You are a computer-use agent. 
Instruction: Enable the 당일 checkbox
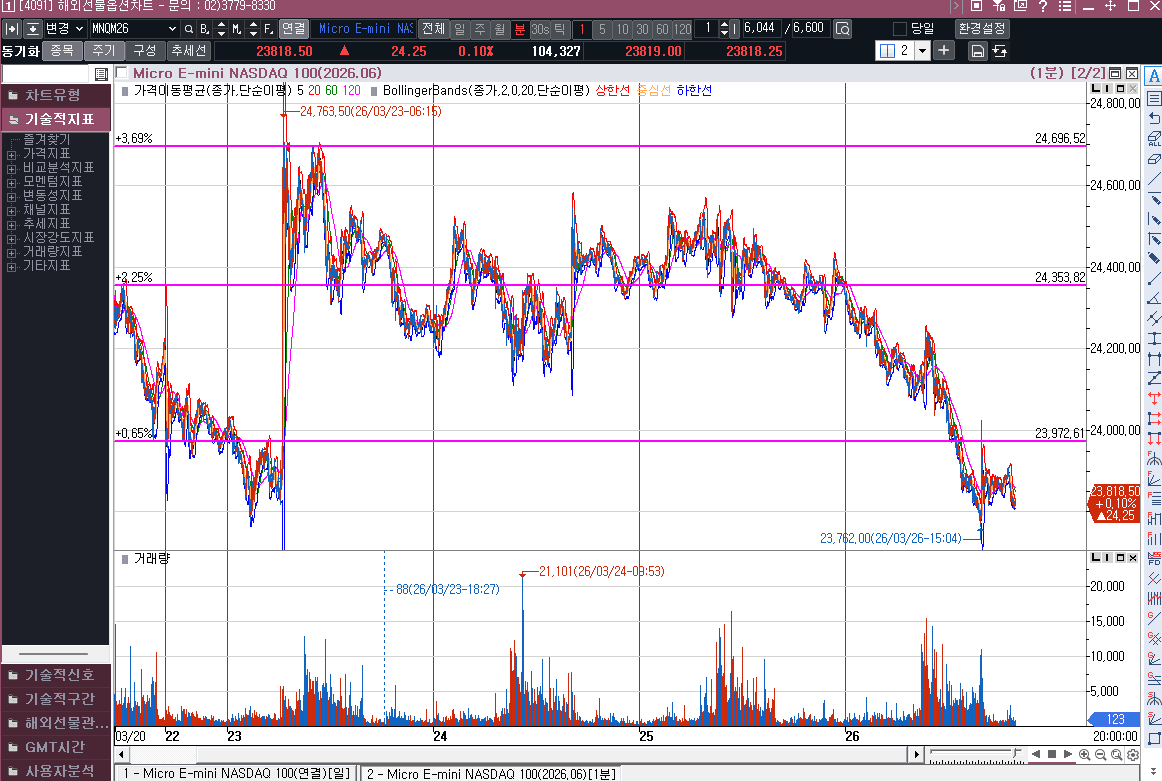pyautogui.click(x=899, y=29)
